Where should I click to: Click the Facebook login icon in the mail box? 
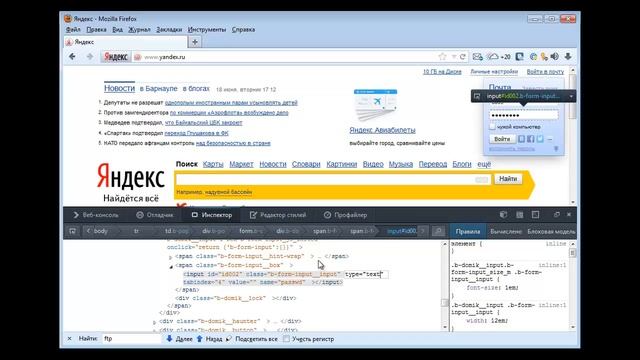tap(531, 139)
